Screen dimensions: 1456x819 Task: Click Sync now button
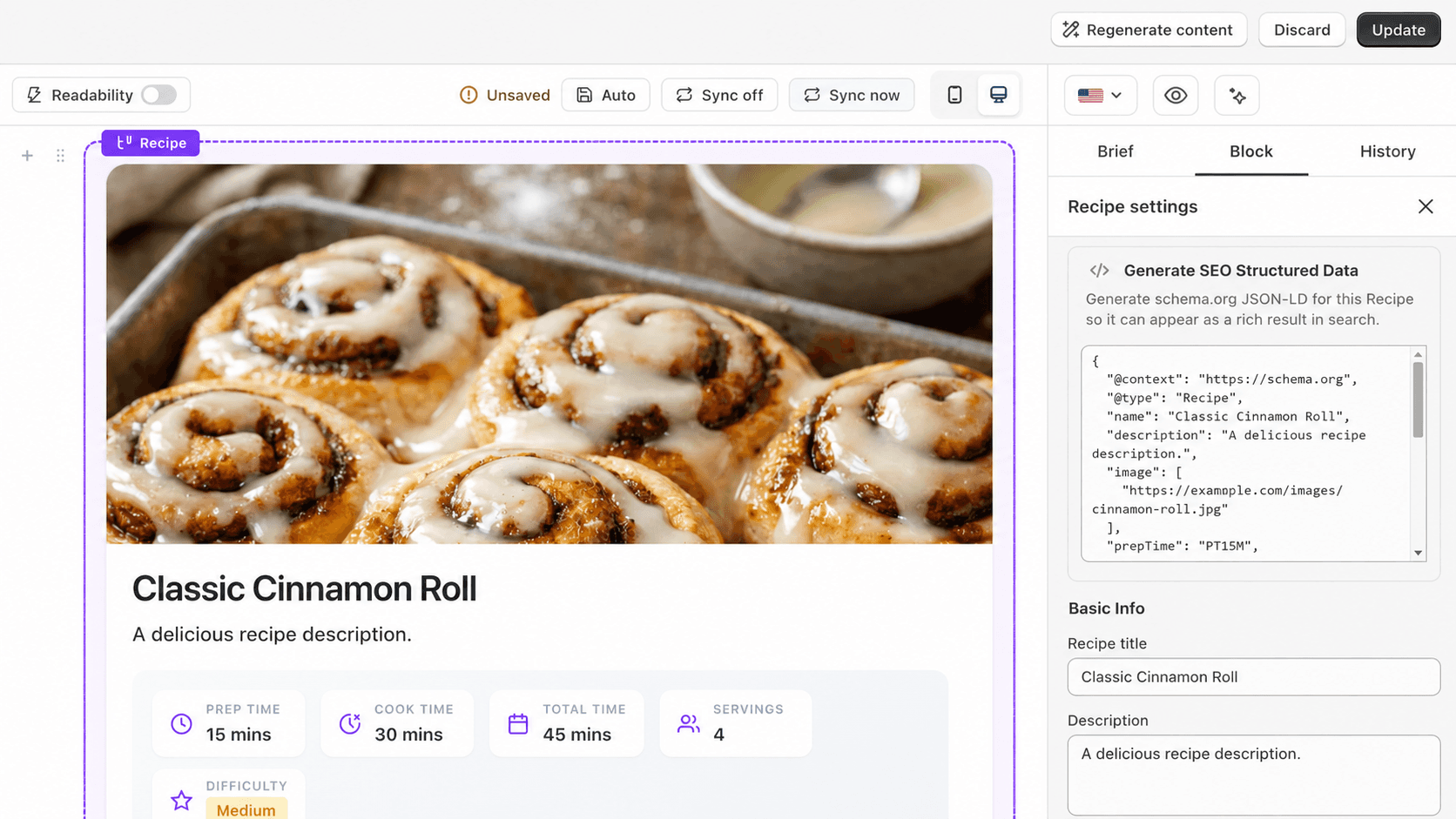(x=852, y=95)
